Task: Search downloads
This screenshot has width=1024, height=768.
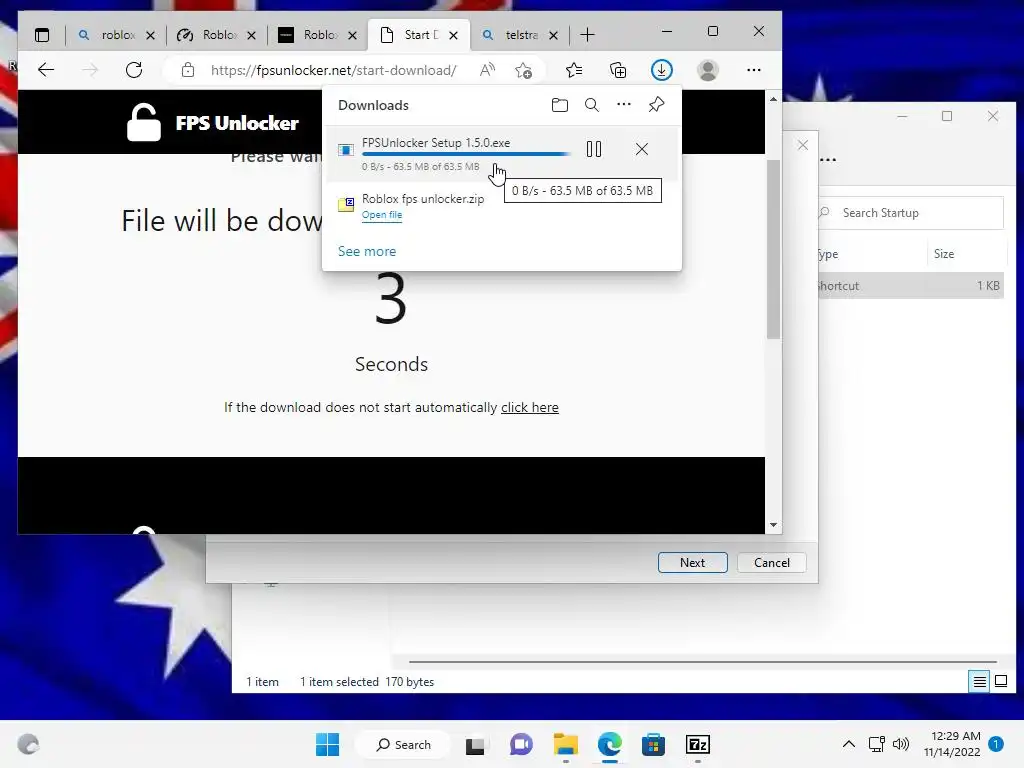Action: (x=592, y=104)
